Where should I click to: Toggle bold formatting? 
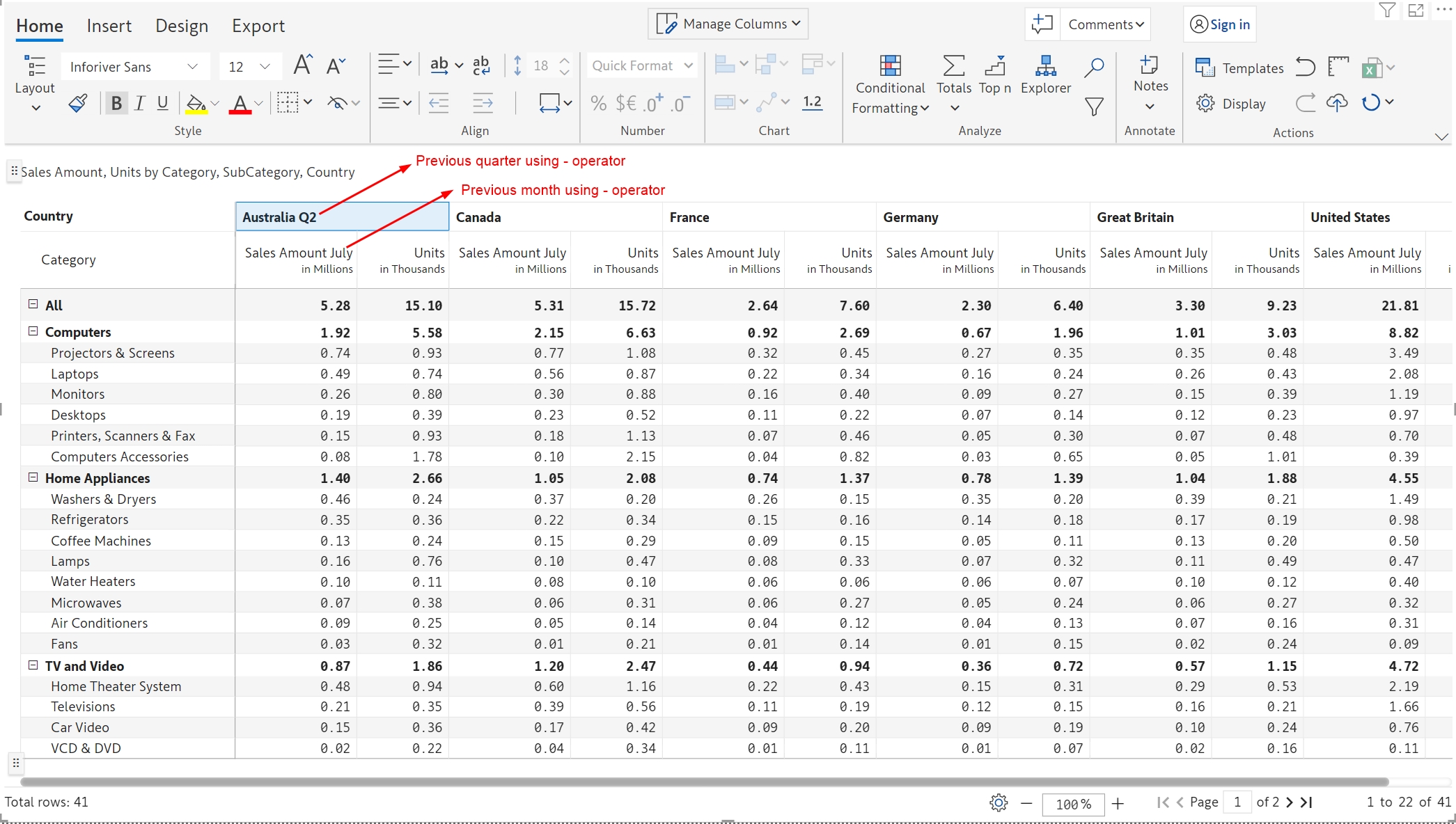click(116, 104)
